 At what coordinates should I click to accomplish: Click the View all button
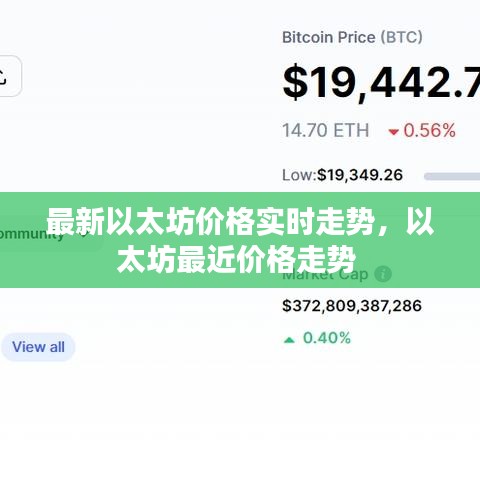click(38, 347)
